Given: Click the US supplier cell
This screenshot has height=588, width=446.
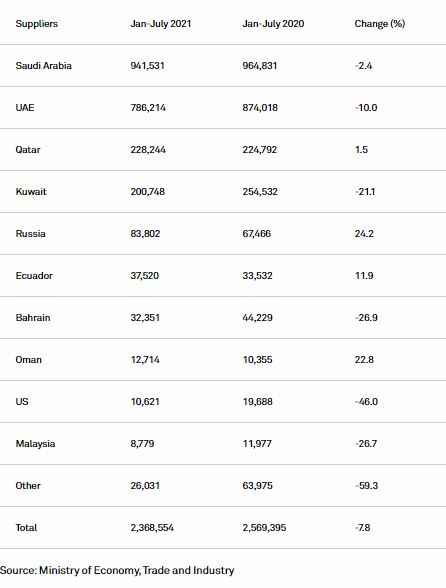Looking at the screenshot, I should pos(22,402).
